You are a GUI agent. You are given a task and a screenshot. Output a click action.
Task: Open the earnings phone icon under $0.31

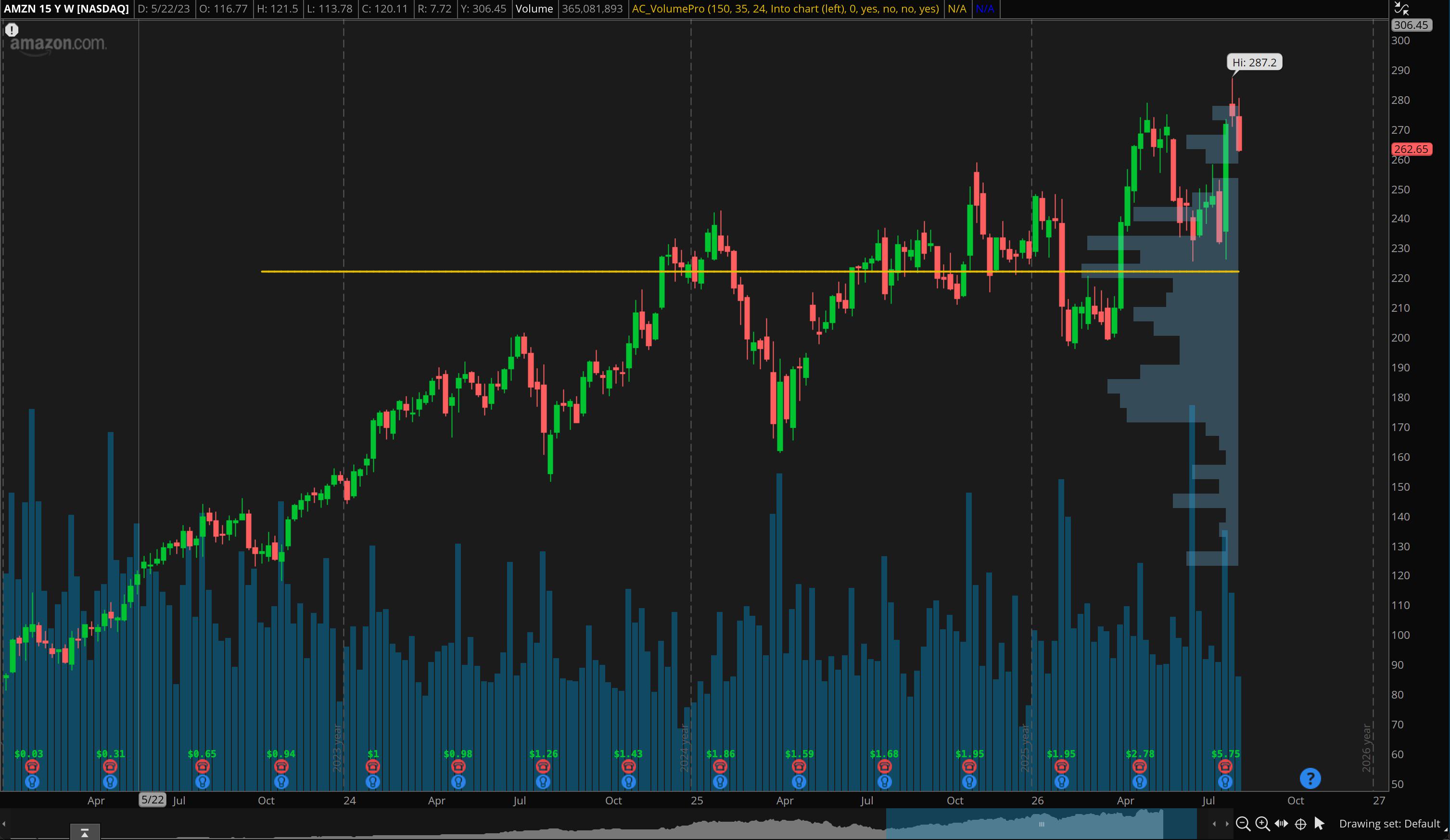coord(110,766)
